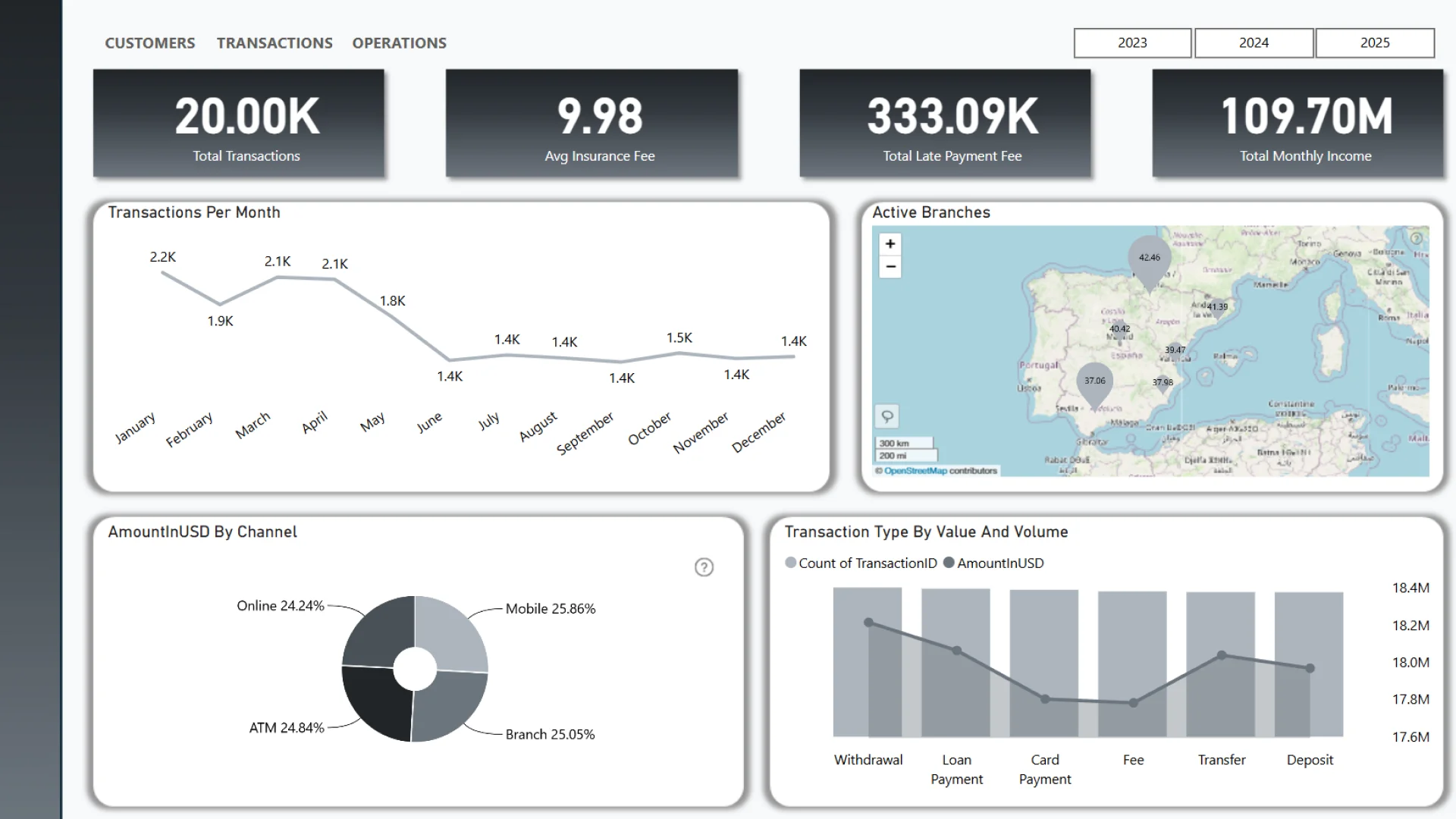This screenshot has height=819, width=1456.
Task: Click the 40.42 branch marker
Action: 1120,329
